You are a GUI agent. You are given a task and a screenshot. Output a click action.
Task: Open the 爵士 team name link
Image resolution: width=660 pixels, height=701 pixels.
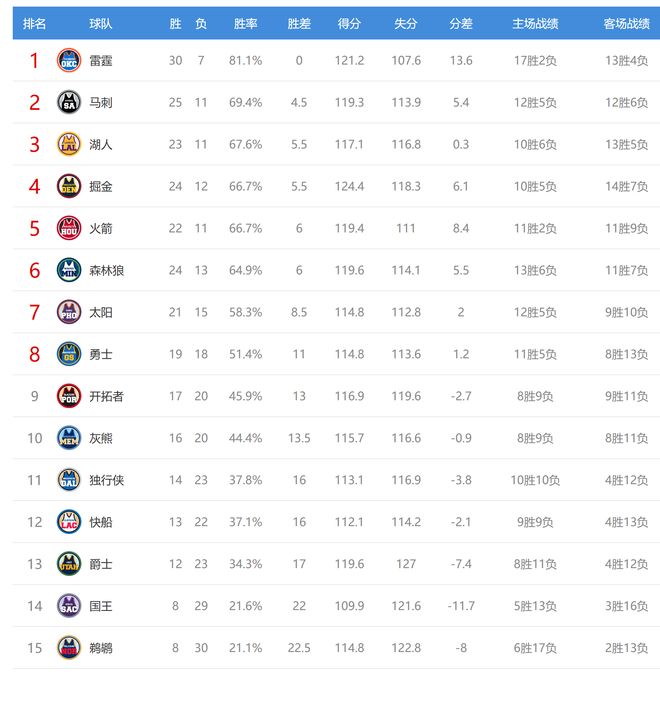pos(100,564)
